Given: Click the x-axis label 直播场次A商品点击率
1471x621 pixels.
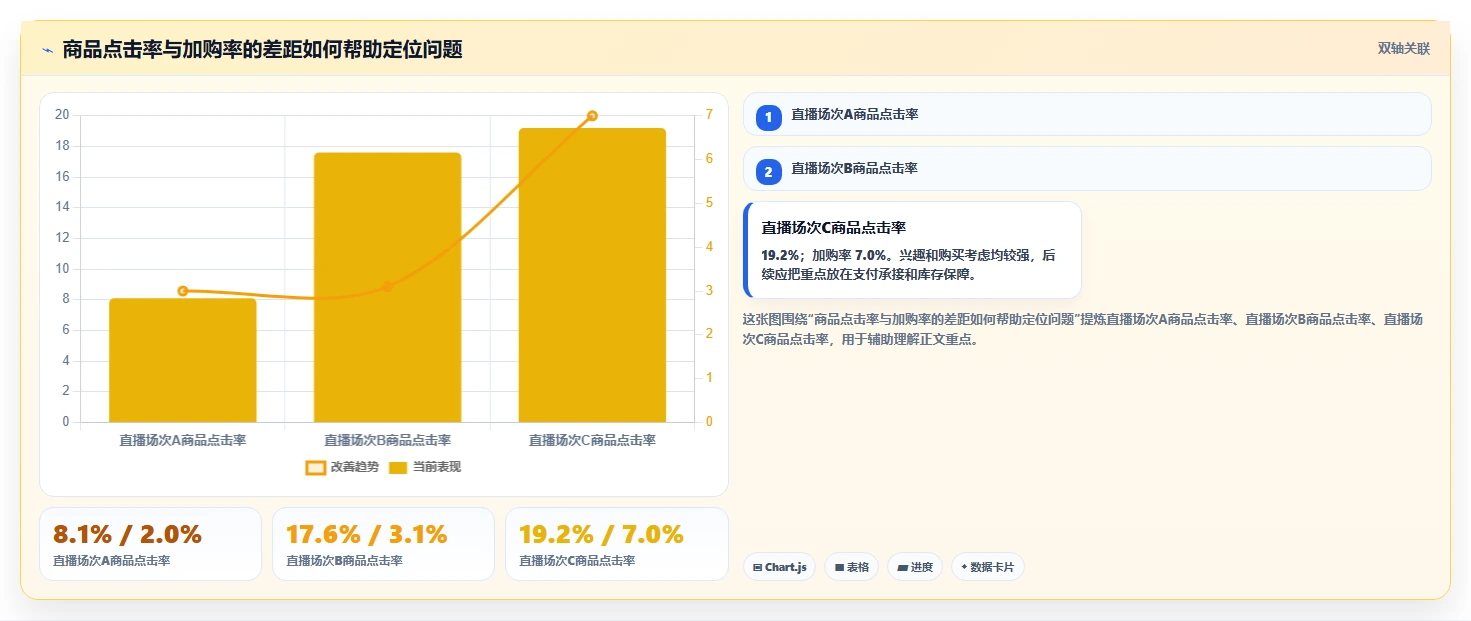Looking at the screenshot, I should coord(183,440).
